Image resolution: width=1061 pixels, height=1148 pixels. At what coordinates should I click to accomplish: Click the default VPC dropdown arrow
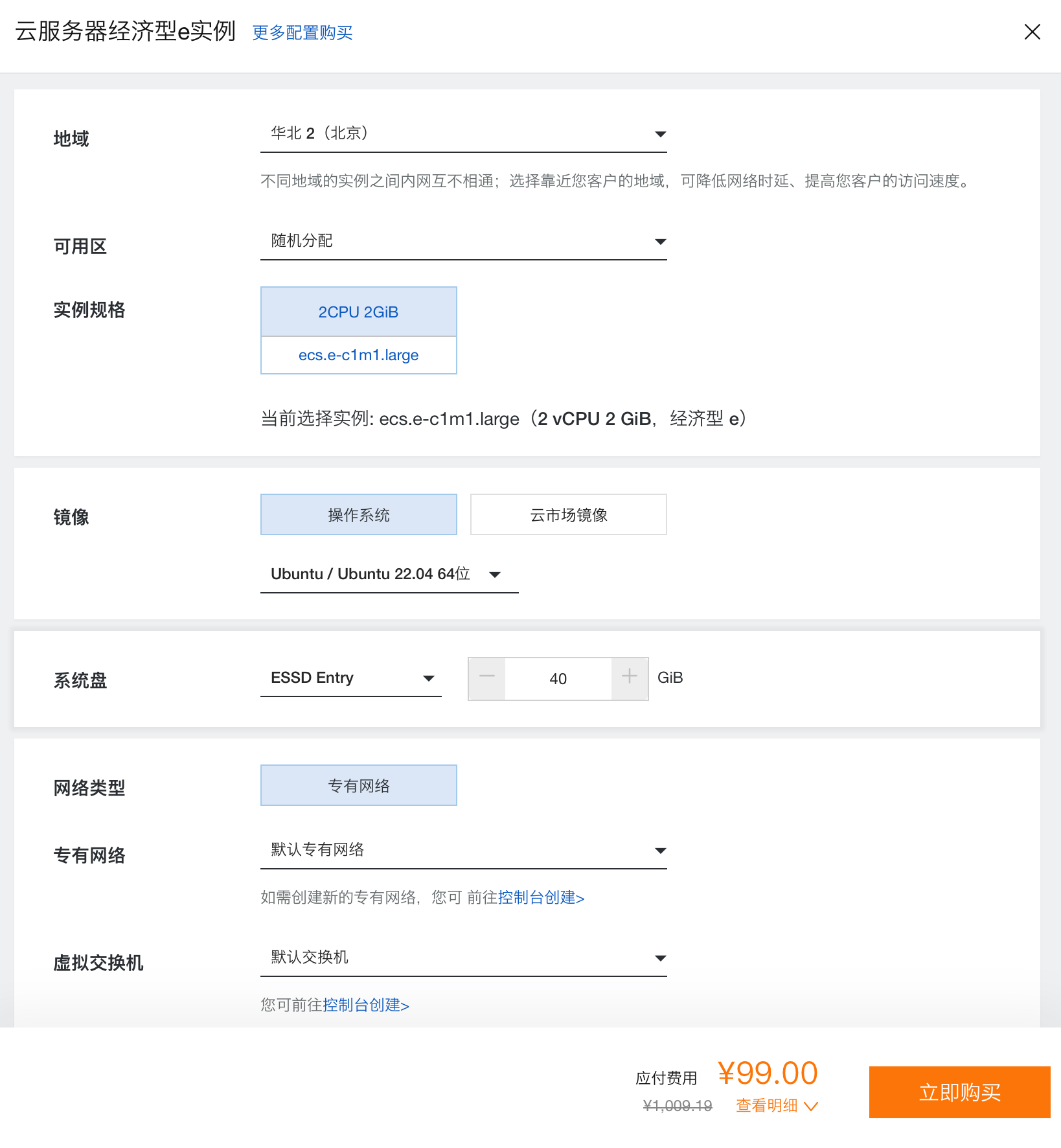[x=660, y=851]
